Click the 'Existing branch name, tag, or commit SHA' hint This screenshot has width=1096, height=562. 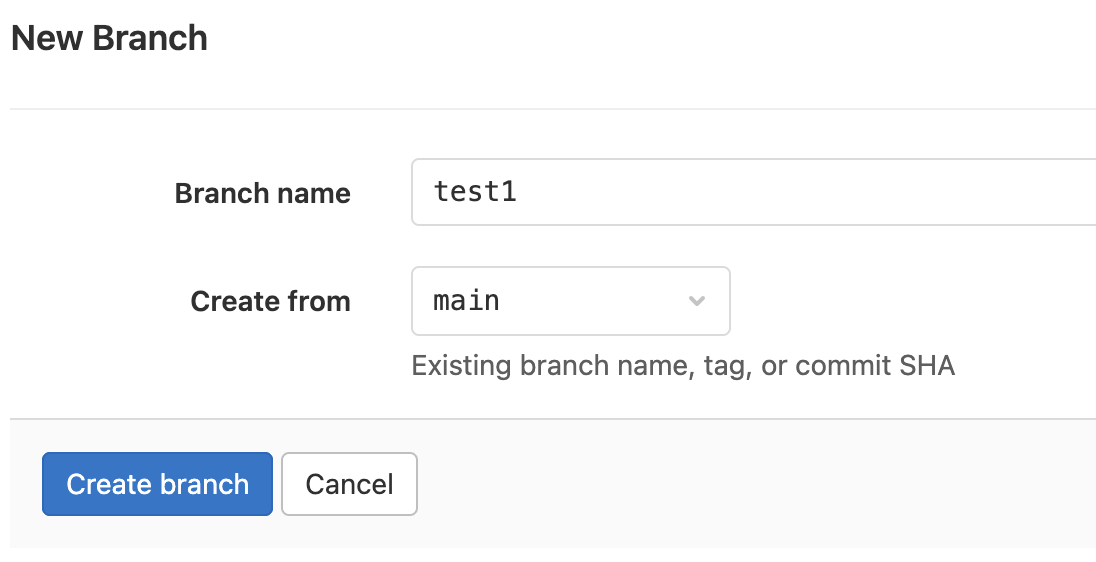683,366
